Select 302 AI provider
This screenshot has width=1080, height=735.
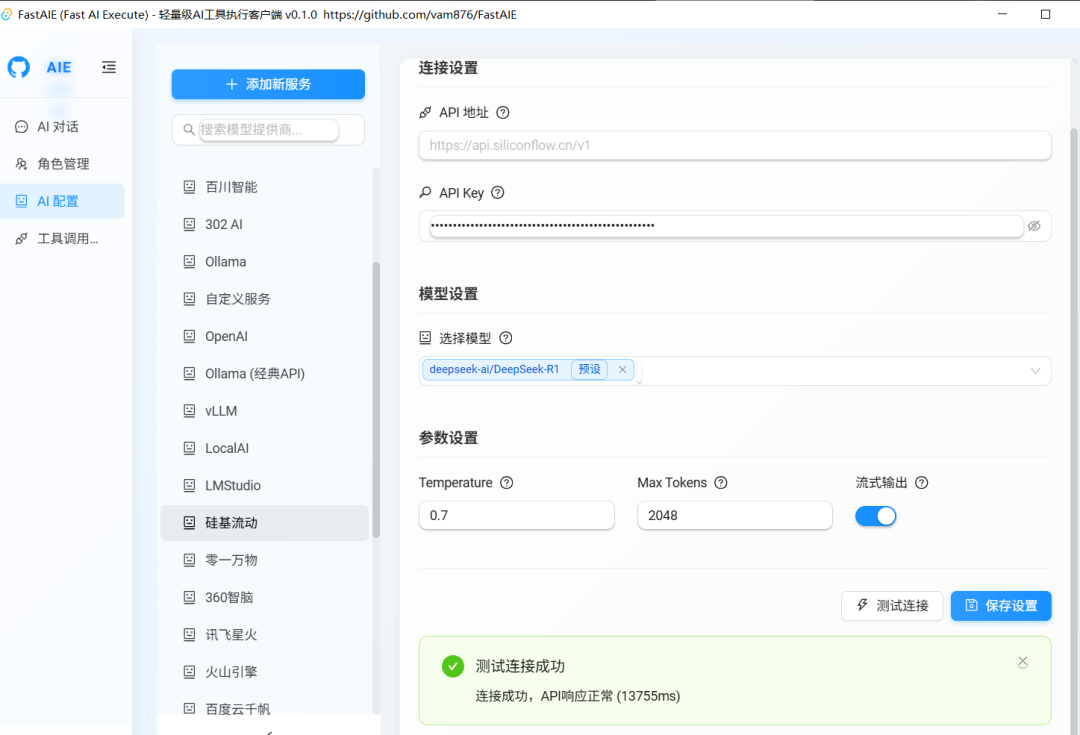pyautogui.click(x=264, y=225)
